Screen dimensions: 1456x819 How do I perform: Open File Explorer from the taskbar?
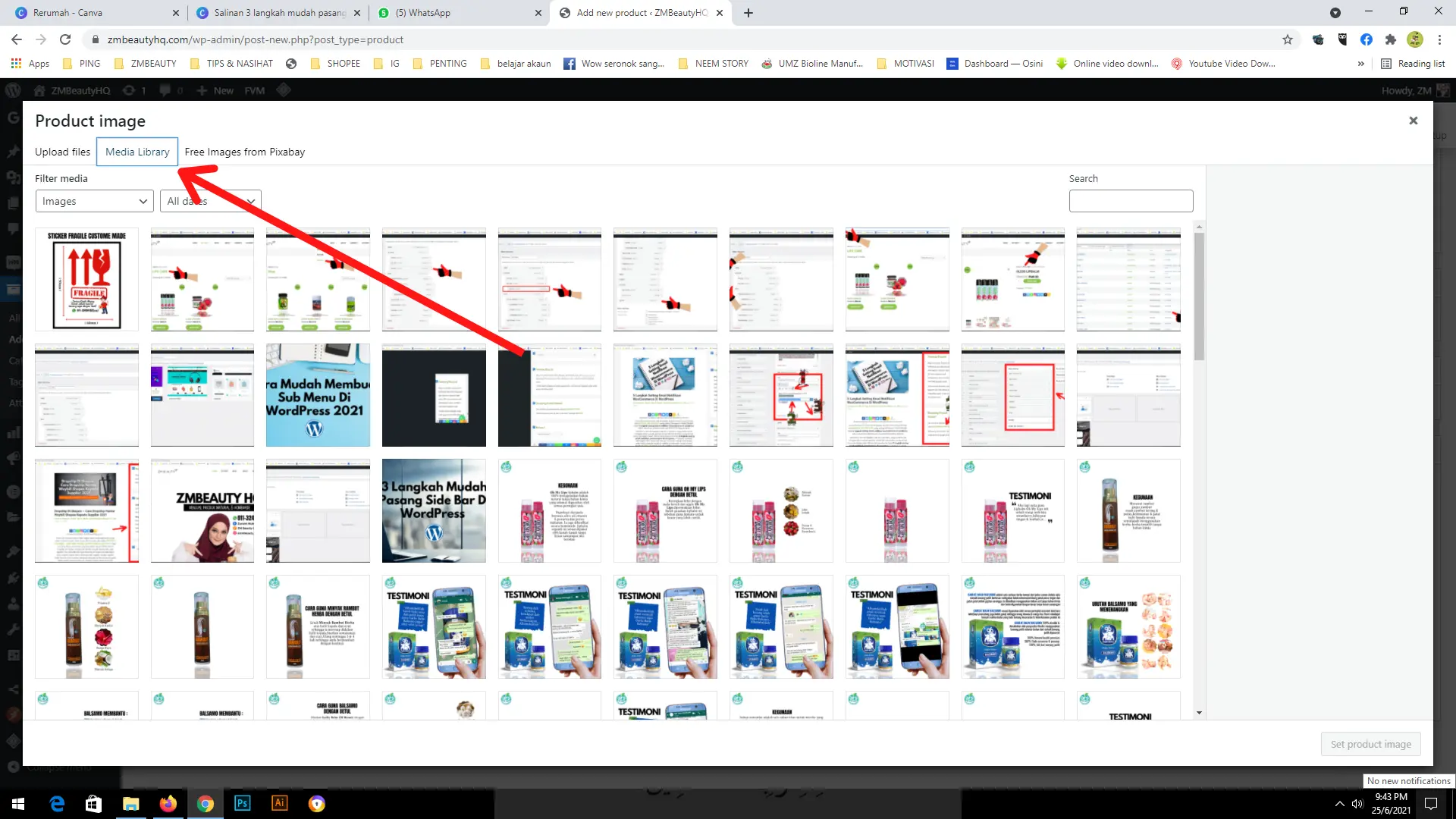pyautogui.click(x=130, y=804)
